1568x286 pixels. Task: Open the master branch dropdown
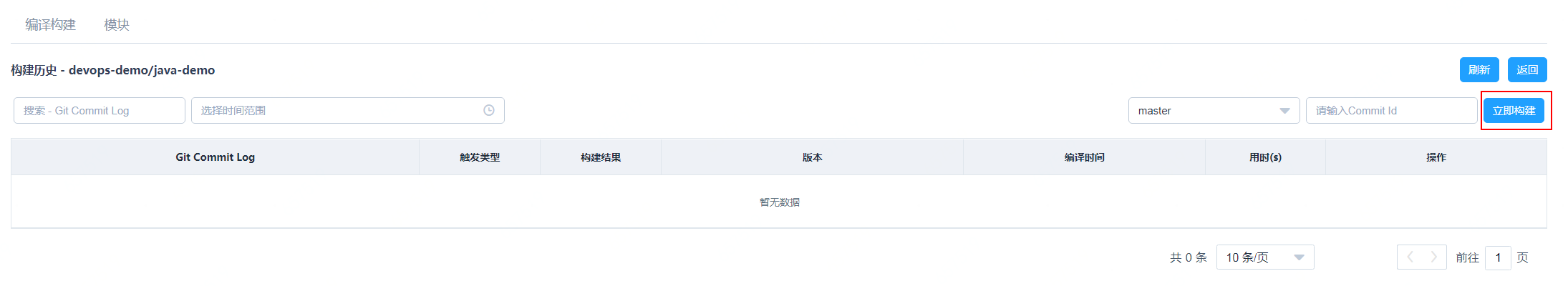click(1214, 111)
